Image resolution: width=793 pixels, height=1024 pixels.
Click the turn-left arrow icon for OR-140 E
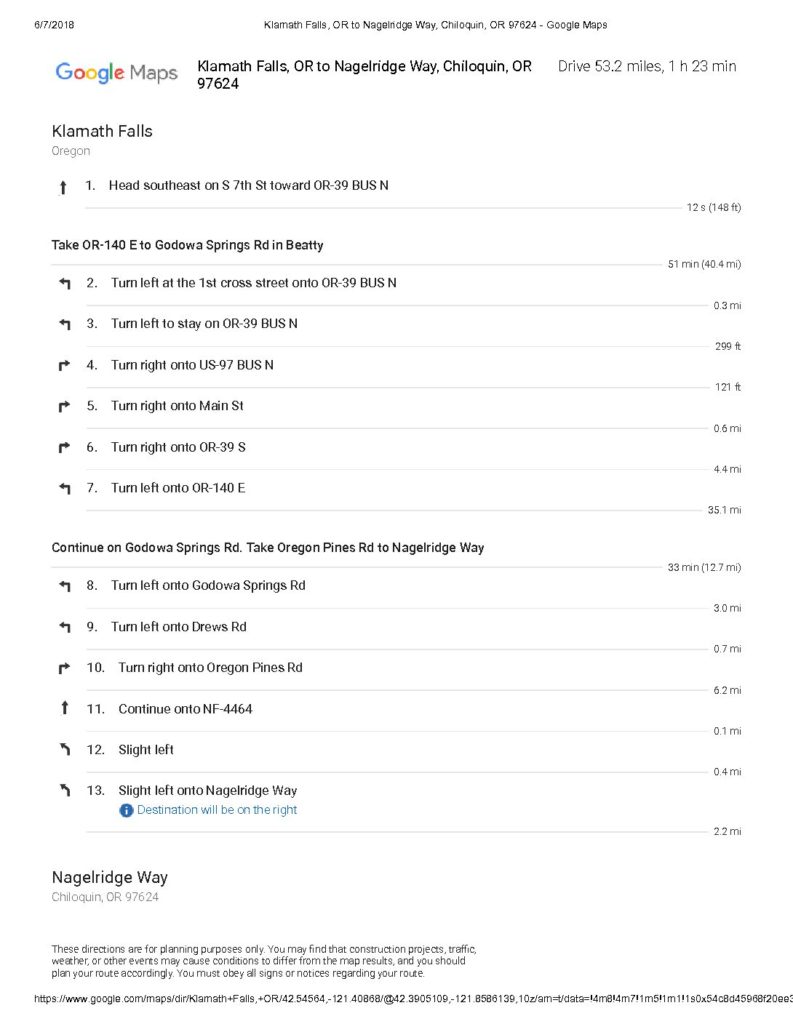65,488
